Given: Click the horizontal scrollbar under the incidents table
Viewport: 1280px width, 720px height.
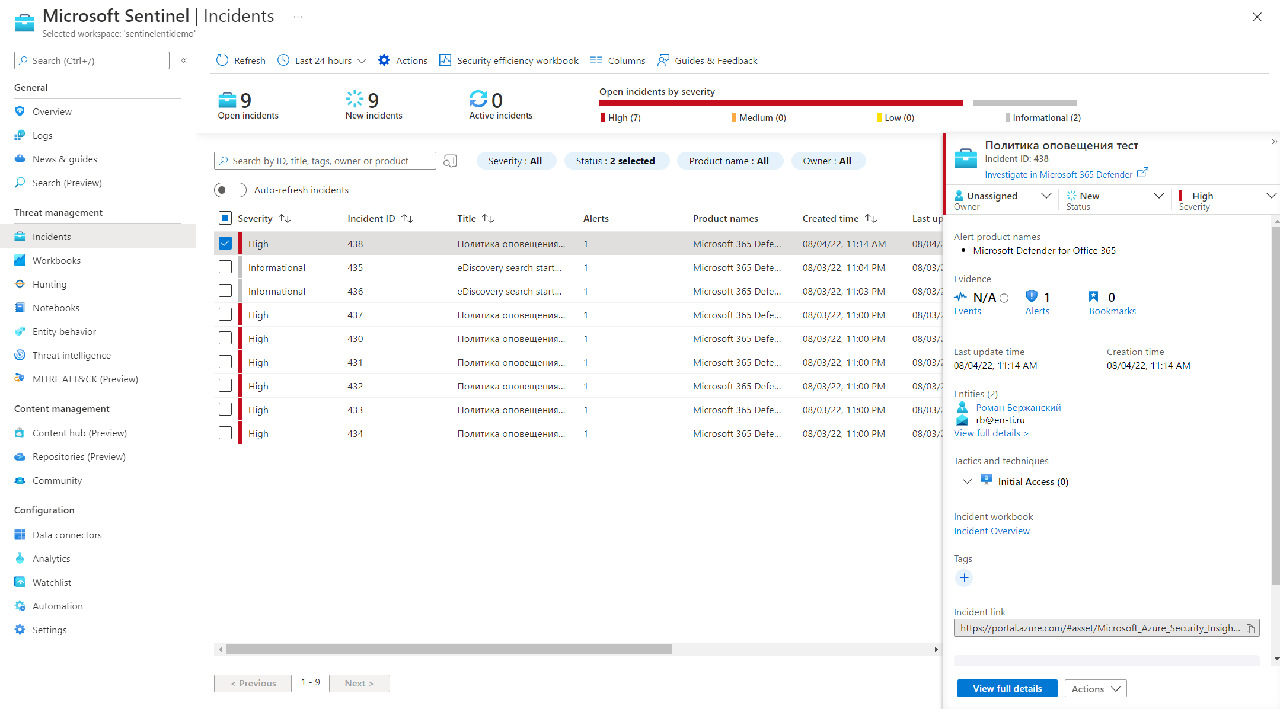Looking at the screenshot, I should 448,649.
